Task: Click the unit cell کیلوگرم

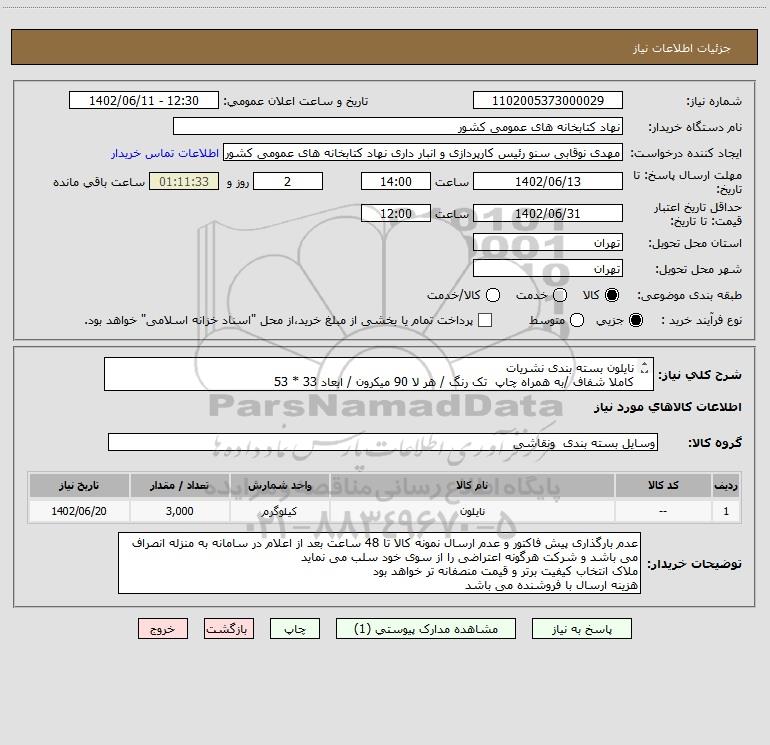Action: click(x=279, y=511)
